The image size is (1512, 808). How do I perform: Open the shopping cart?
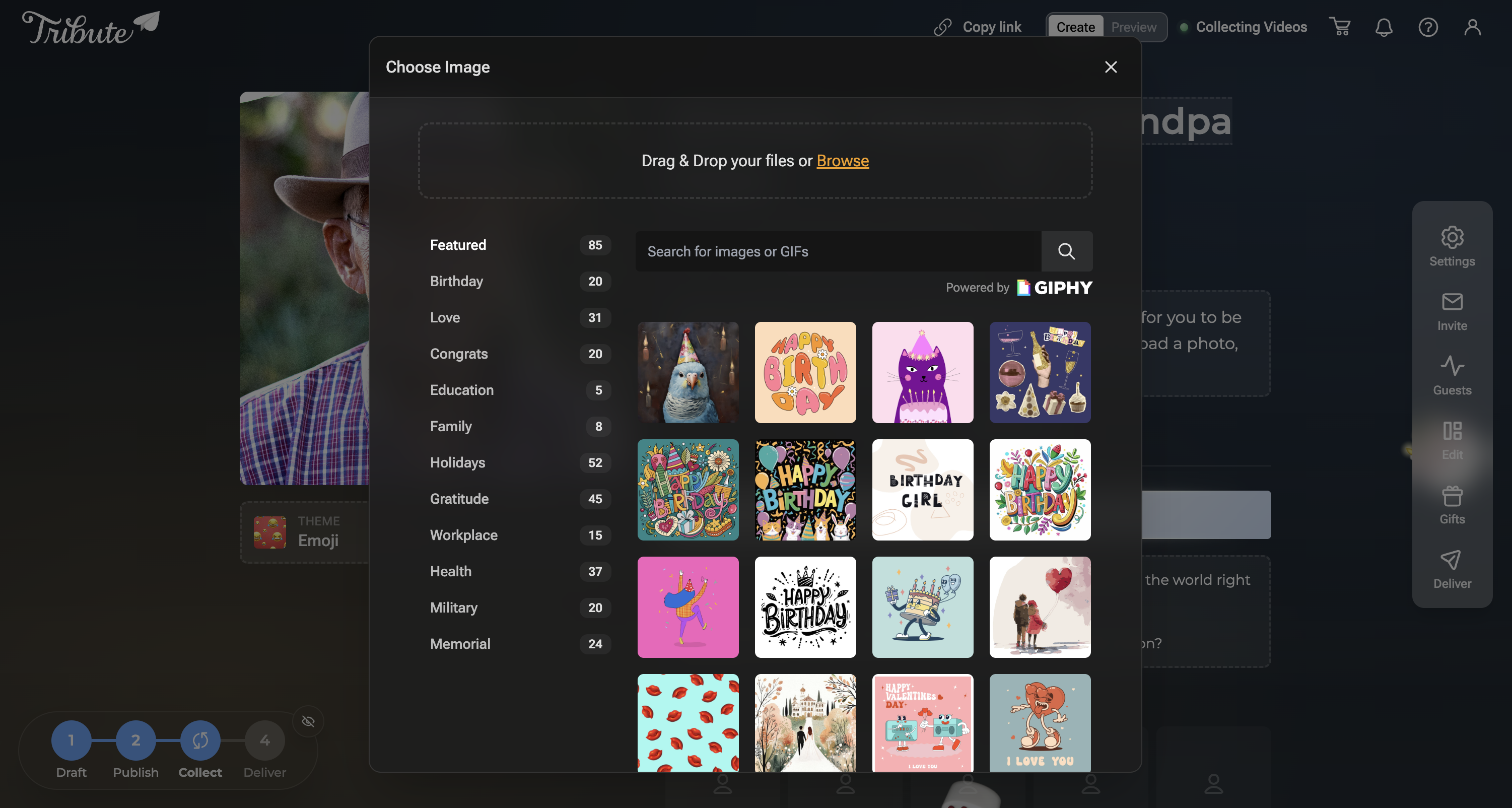point(1340,27)
